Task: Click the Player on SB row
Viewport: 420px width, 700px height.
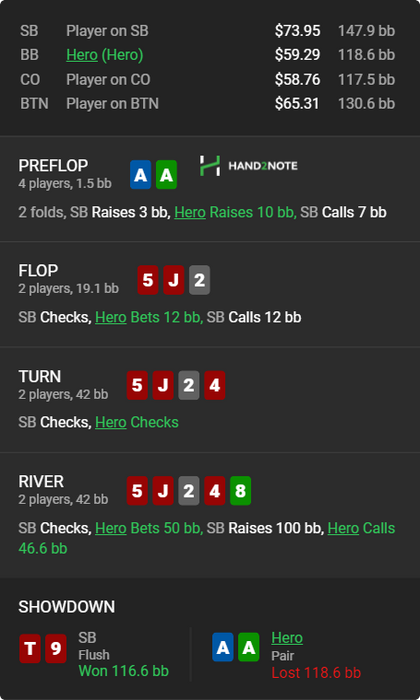Action: 208,31
